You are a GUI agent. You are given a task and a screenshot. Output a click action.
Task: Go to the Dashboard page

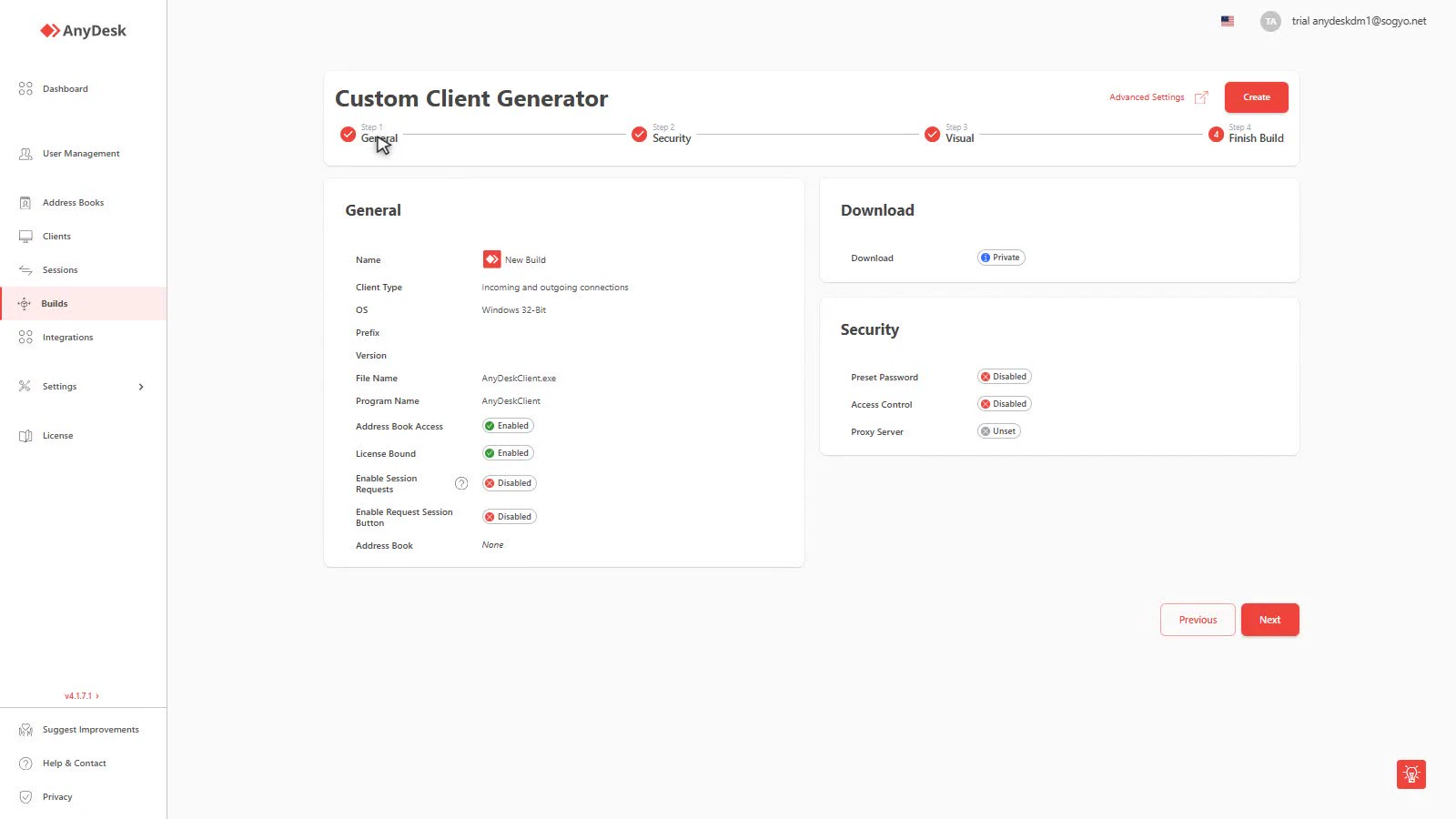[x=66, y=89]
